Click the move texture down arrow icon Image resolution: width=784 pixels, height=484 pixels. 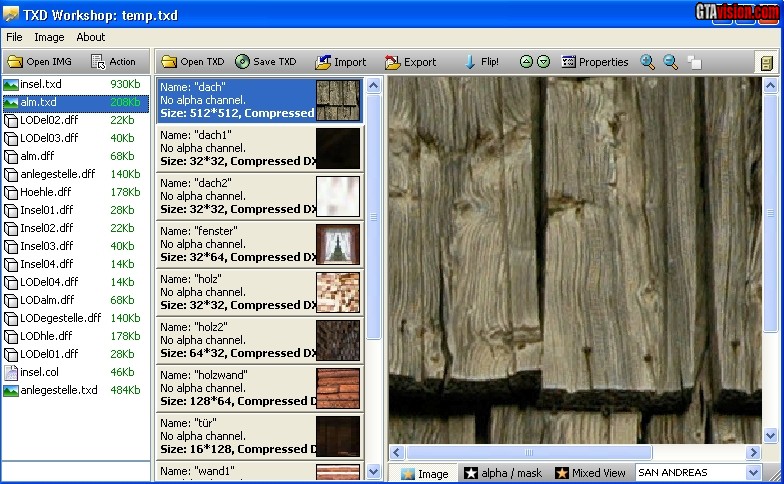tap(543, 62)
